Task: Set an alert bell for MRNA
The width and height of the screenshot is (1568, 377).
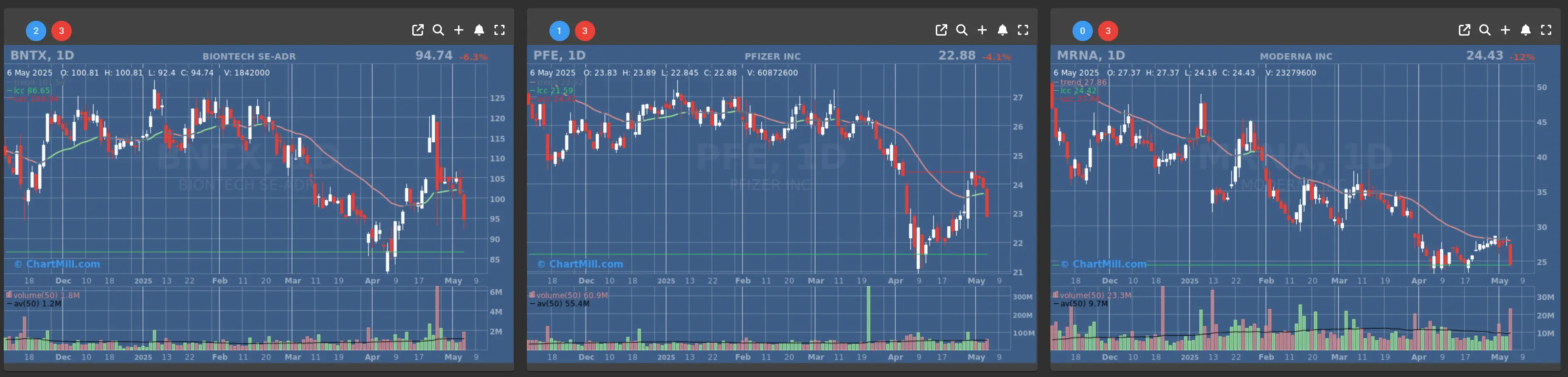Action: click(x=1526, y=30)
